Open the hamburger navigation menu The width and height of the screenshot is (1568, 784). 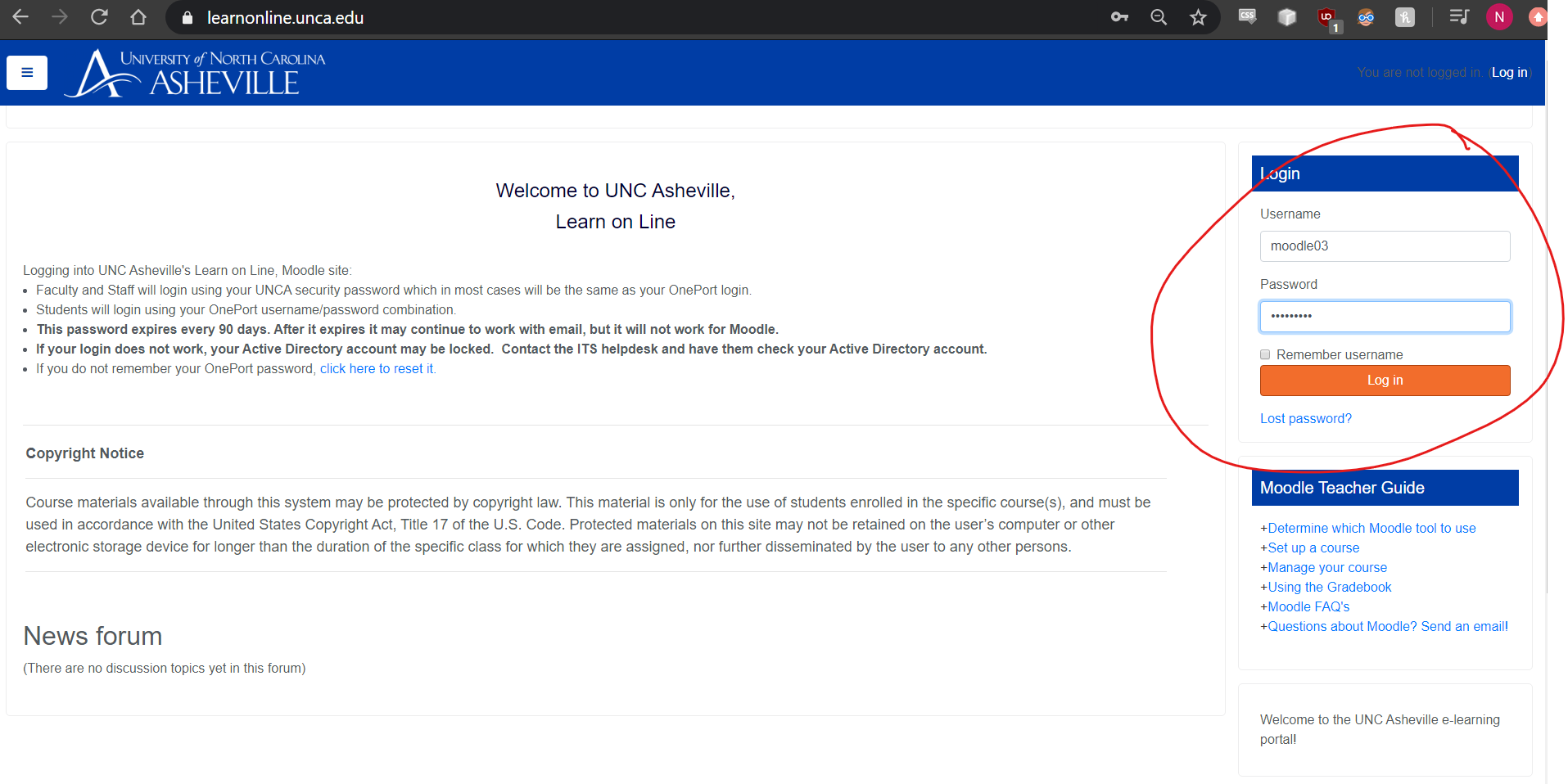tap(26, 73)
